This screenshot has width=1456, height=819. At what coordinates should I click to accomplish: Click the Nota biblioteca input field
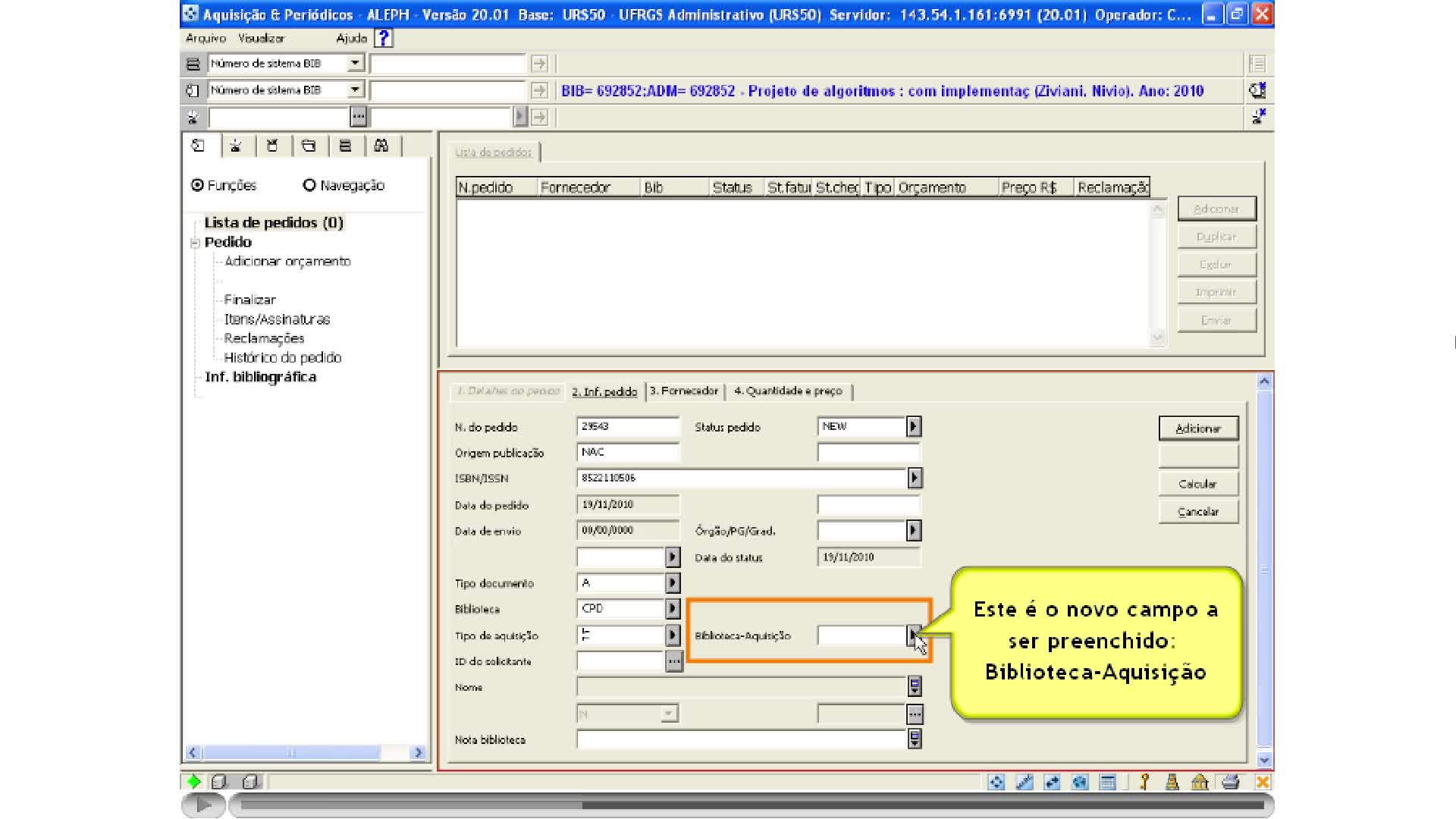[x=742, y=739]
